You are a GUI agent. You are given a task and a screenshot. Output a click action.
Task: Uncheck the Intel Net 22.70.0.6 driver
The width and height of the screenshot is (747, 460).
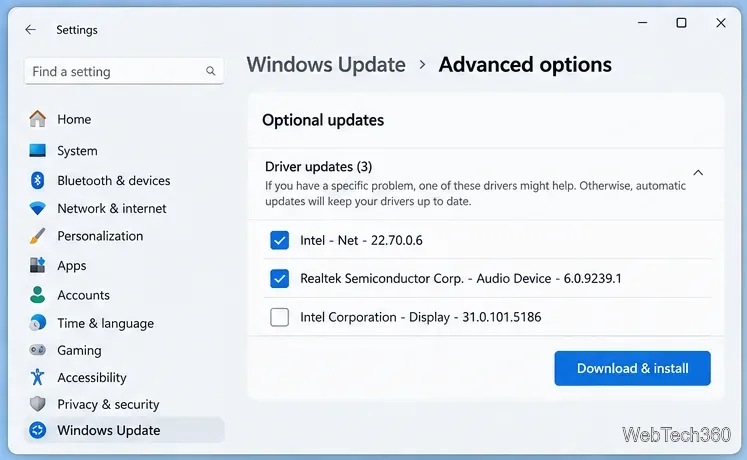(280, 240)
